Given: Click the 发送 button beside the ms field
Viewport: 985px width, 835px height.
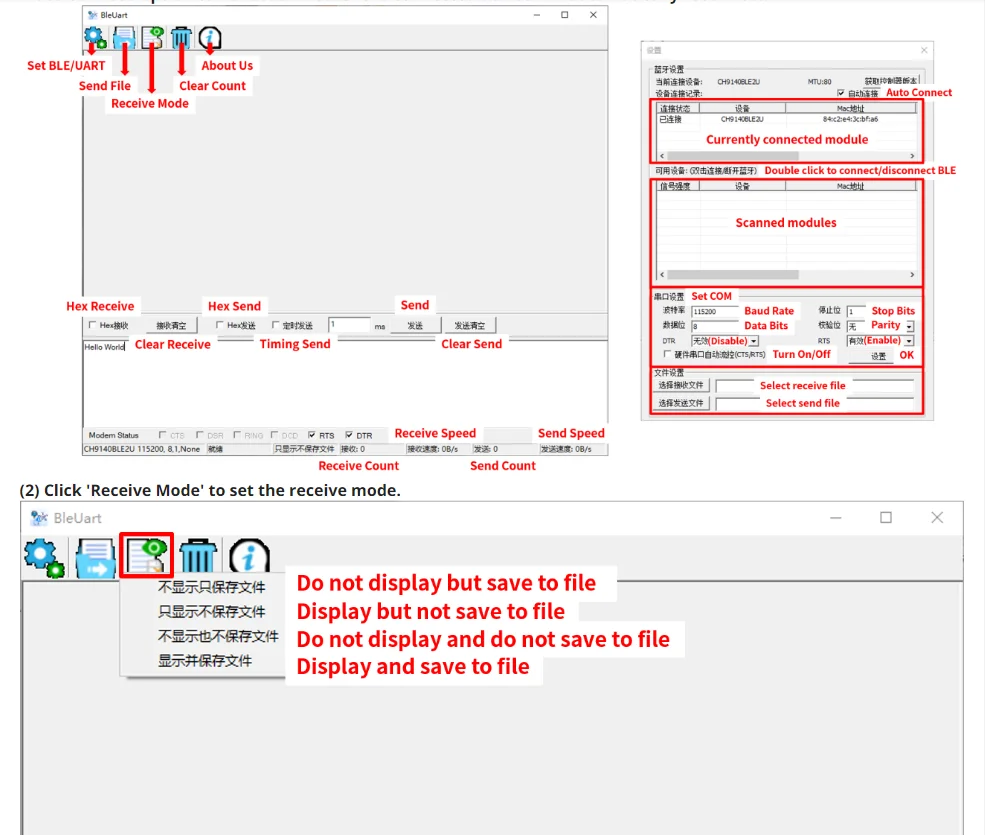Looking at the screenshot, I should [415, 325].
